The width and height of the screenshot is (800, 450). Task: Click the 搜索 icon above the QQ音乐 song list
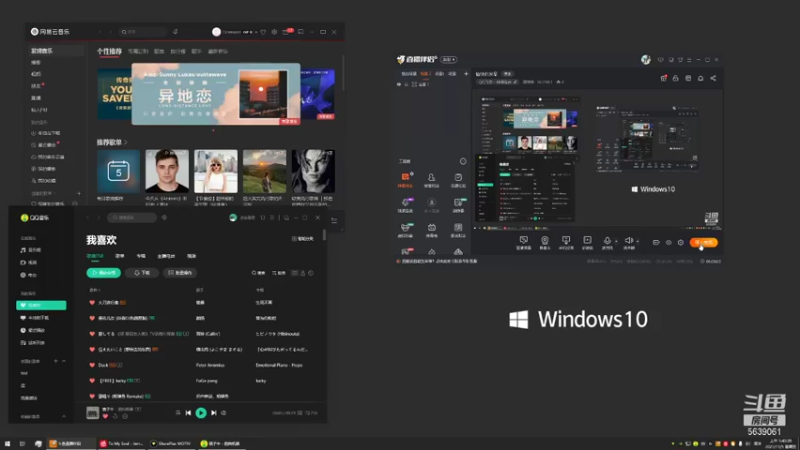pyautogui.click(x=258, y=273)
